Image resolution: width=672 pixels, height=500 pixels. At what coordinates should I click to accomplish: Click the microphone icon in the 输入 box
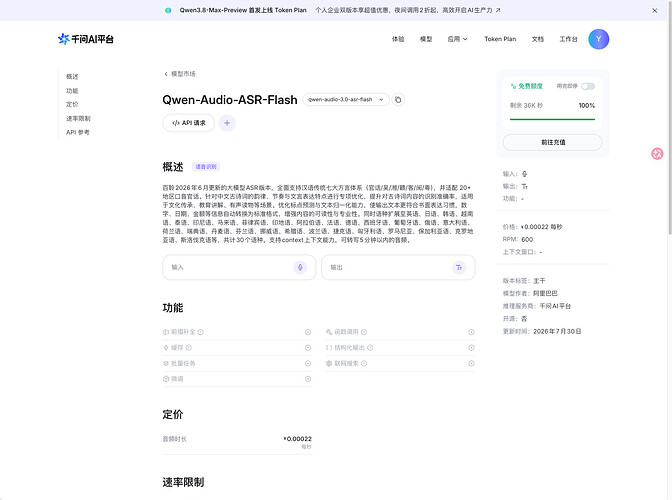click(300, 267)
